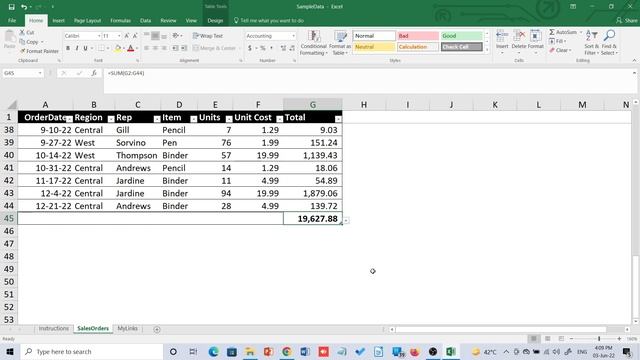Image resolution: width=640 pixels, height=360 pixels.
Task: Click the Insert Function fx icon
Action: pyautogui.click(x=94, y=73)
